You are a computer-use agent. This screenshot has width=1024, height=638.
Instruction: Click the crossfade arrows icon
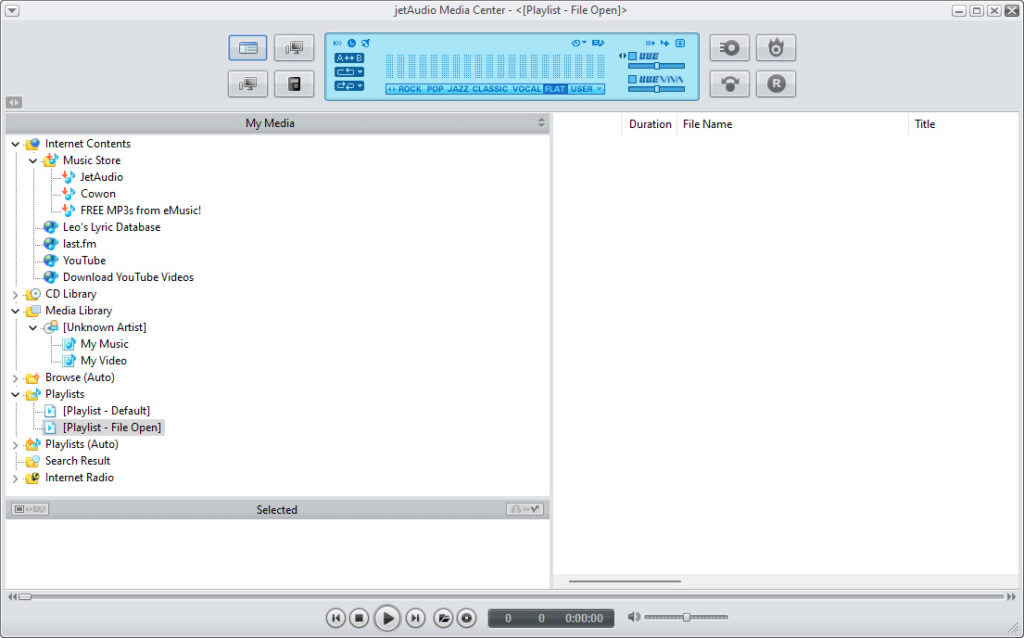click(x=650, y=43)
